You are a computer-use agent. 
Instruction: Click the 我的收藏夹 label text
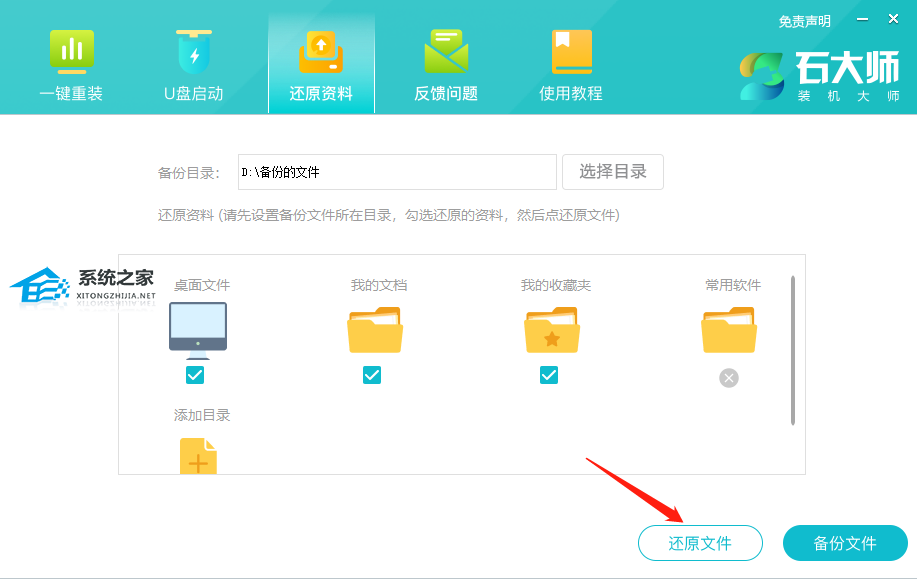coord(556,285)
